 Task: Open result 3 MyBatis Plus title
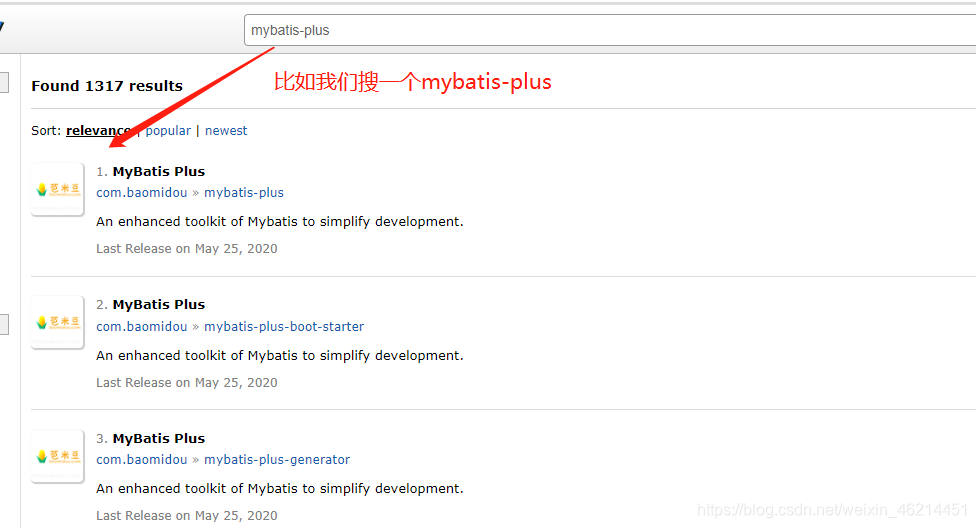point(159,438)
